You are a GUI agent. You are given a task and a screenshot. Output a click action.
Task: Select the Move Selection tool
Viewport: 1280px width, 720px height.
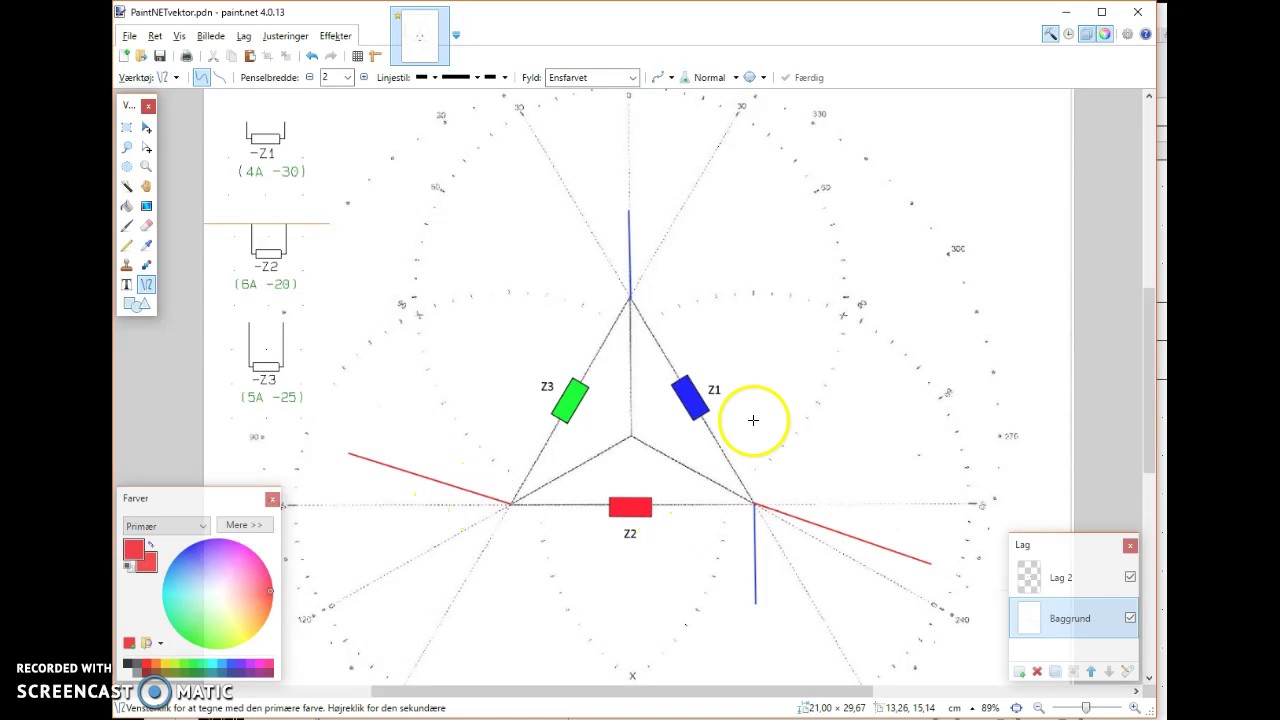pos(147,147)
